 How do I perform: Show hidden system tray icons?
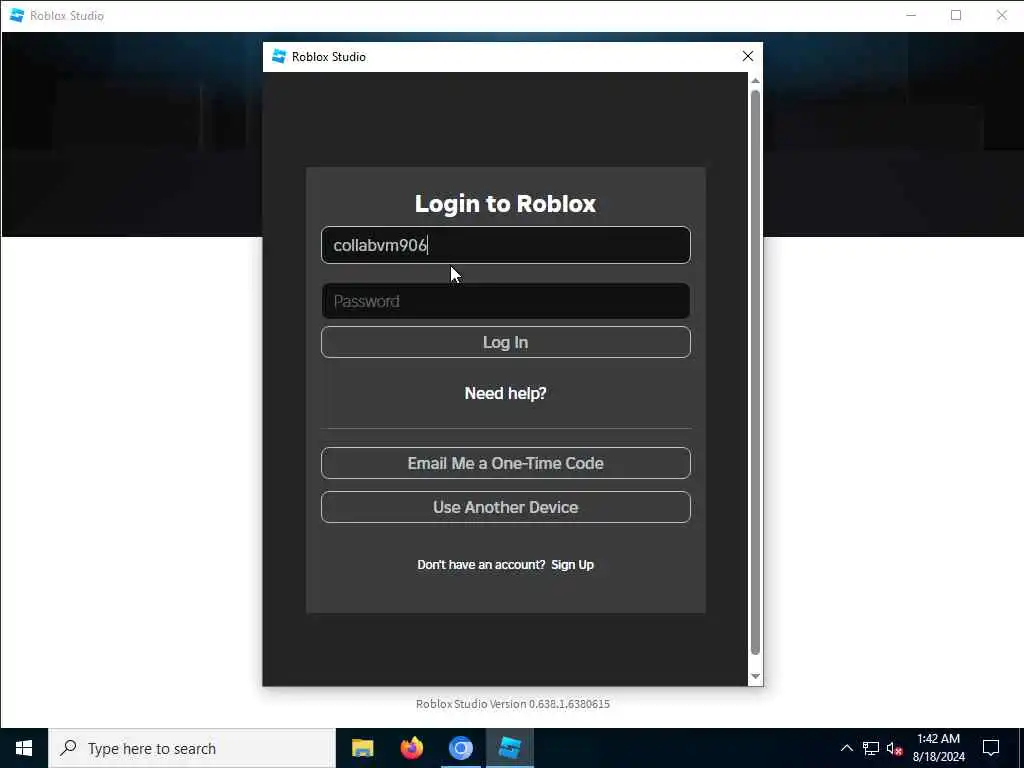[x=846, y=748]
